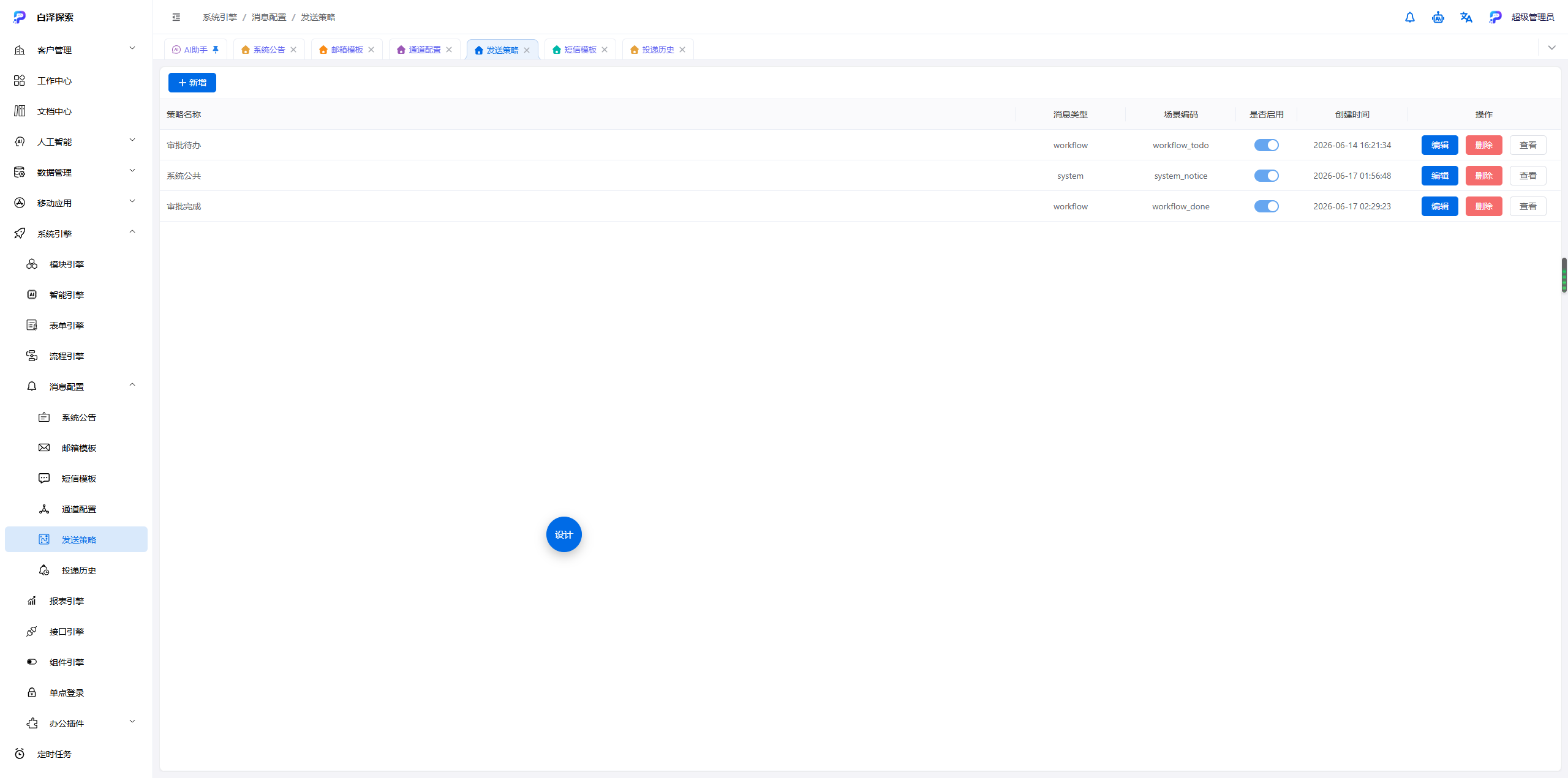1568x778 pixels.
Task: Open 系统公告 under 消息配置
Action: coord(76,417)
